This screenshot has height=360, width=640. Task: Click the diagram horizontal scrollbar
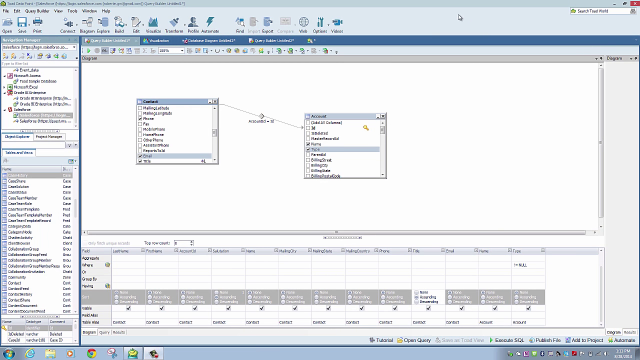337,232
